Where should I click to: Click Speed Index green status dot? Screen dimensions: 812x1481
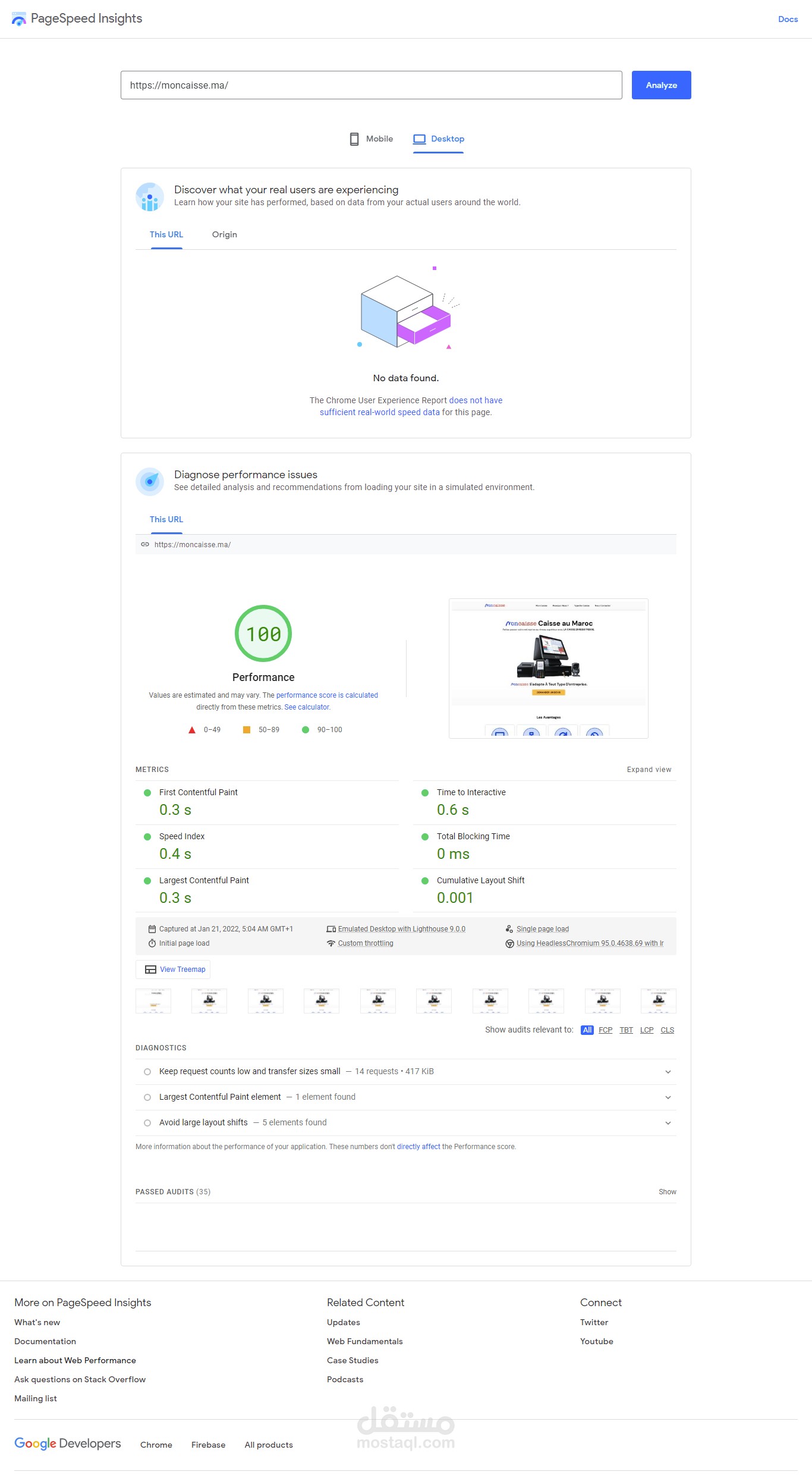click(x=147, y=837)
